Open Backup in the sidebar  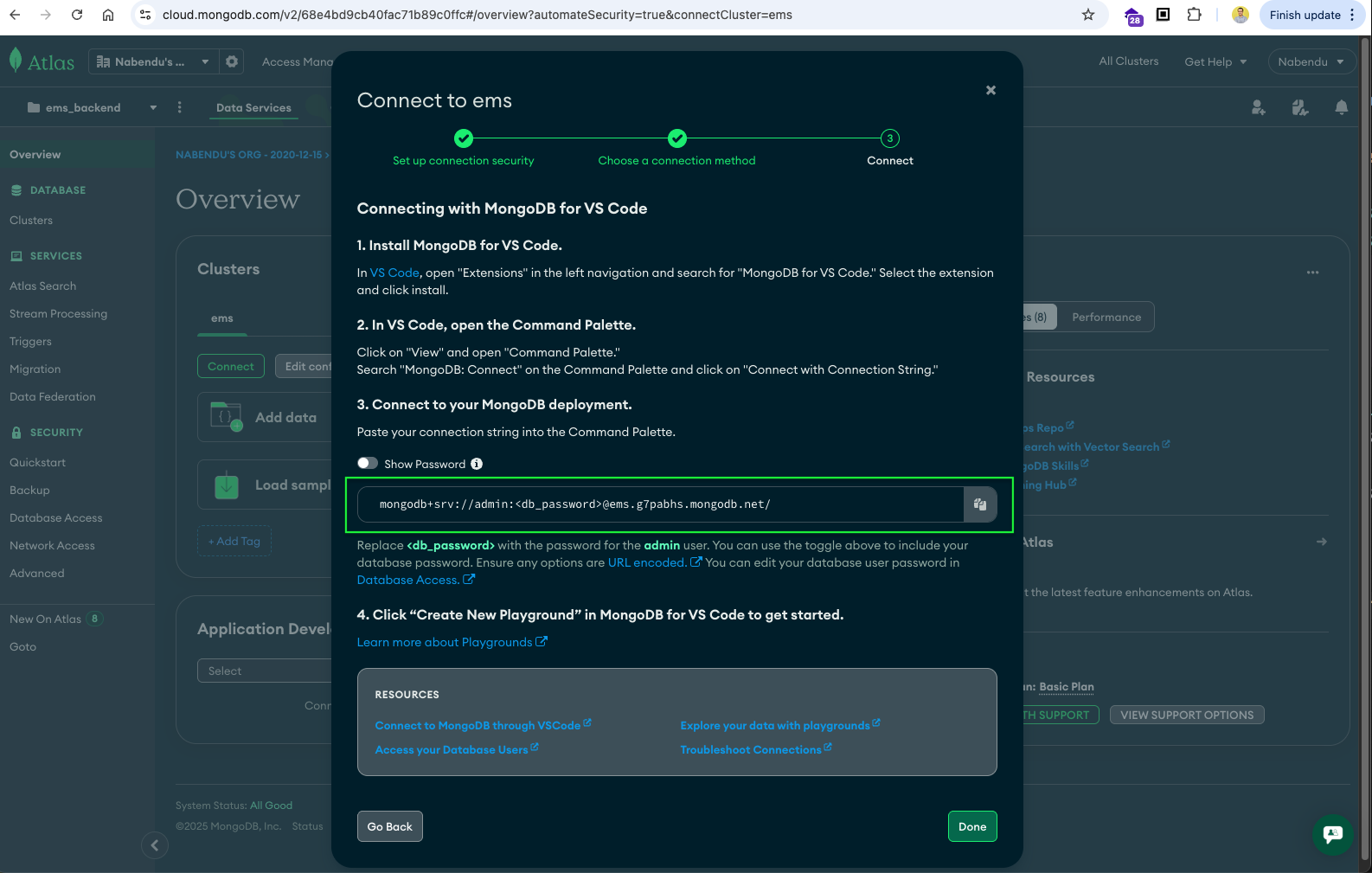(x=29, y=490)
